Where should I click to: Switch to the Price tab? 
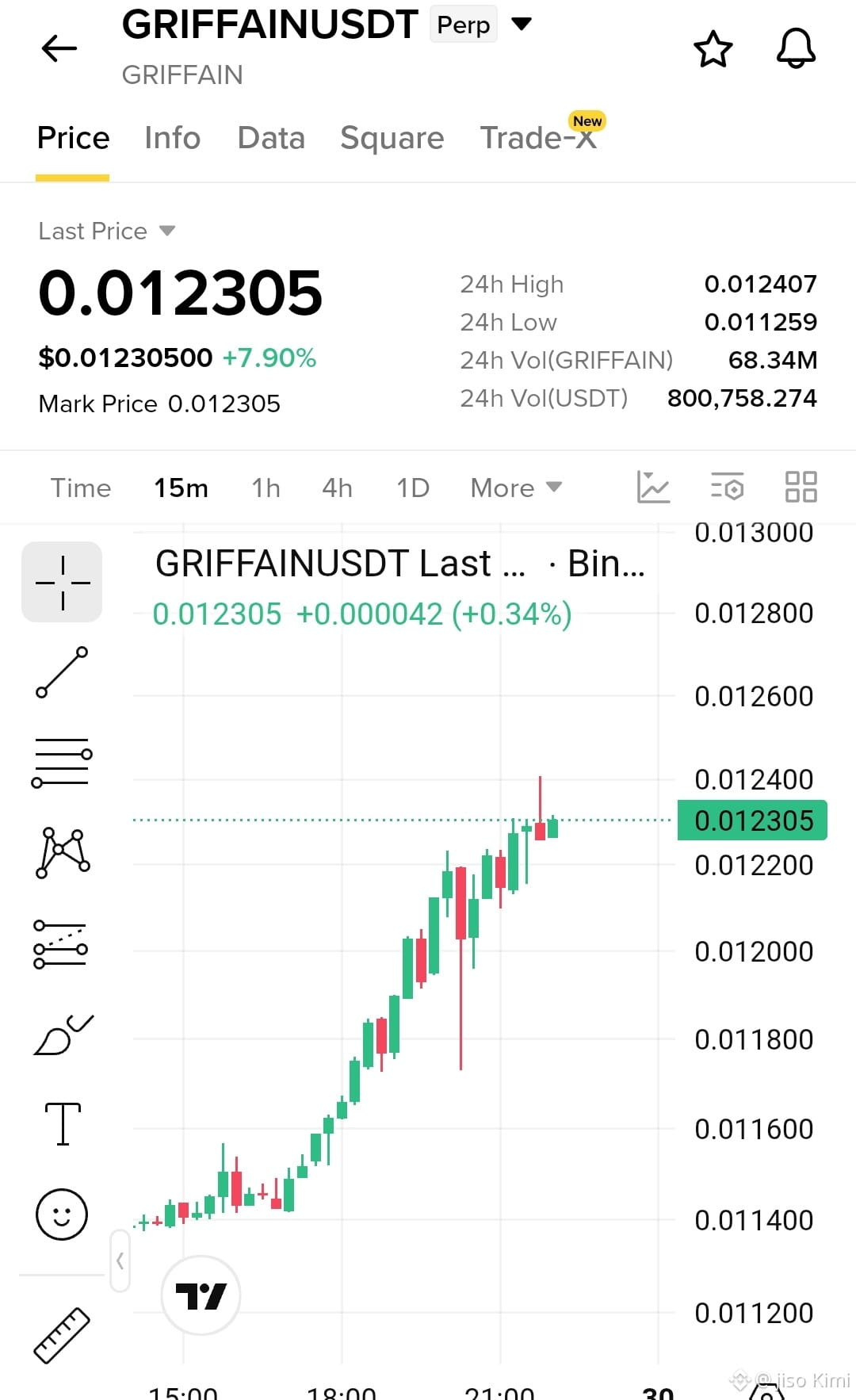(73, 138)
